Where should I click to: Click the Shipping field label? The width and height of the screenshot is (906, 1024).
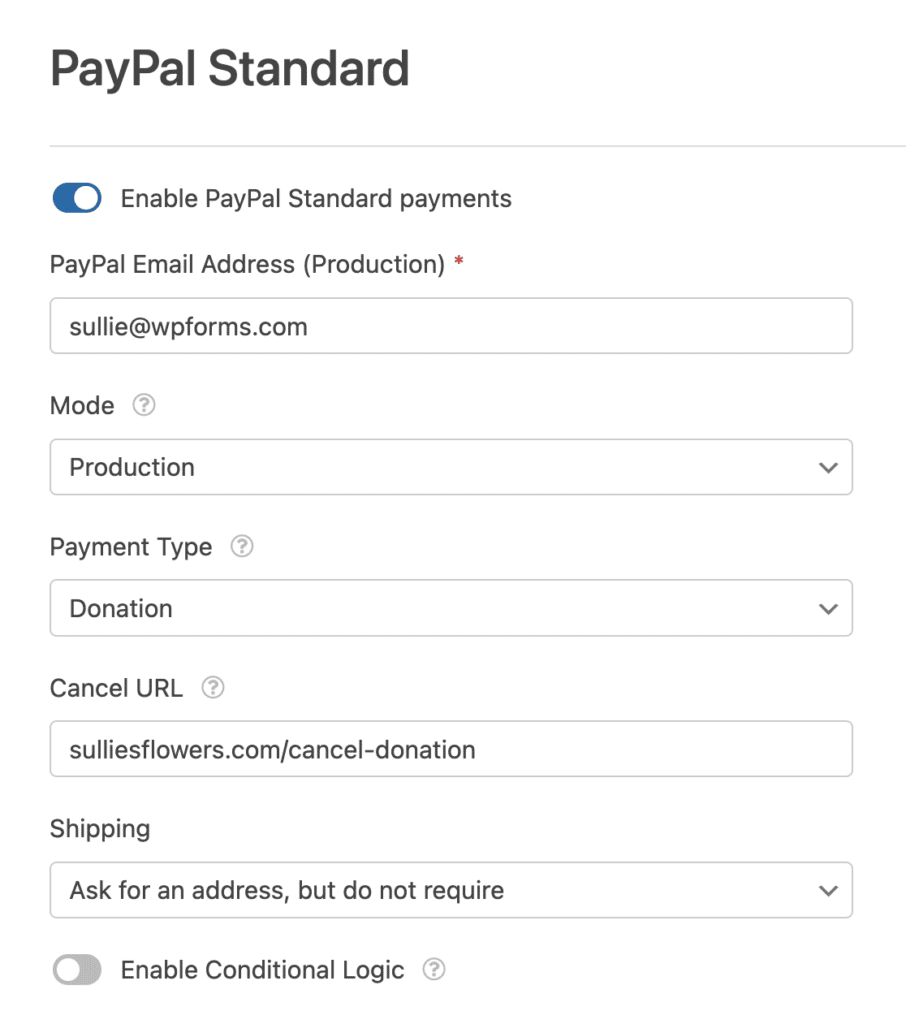[x=100, y=829]
